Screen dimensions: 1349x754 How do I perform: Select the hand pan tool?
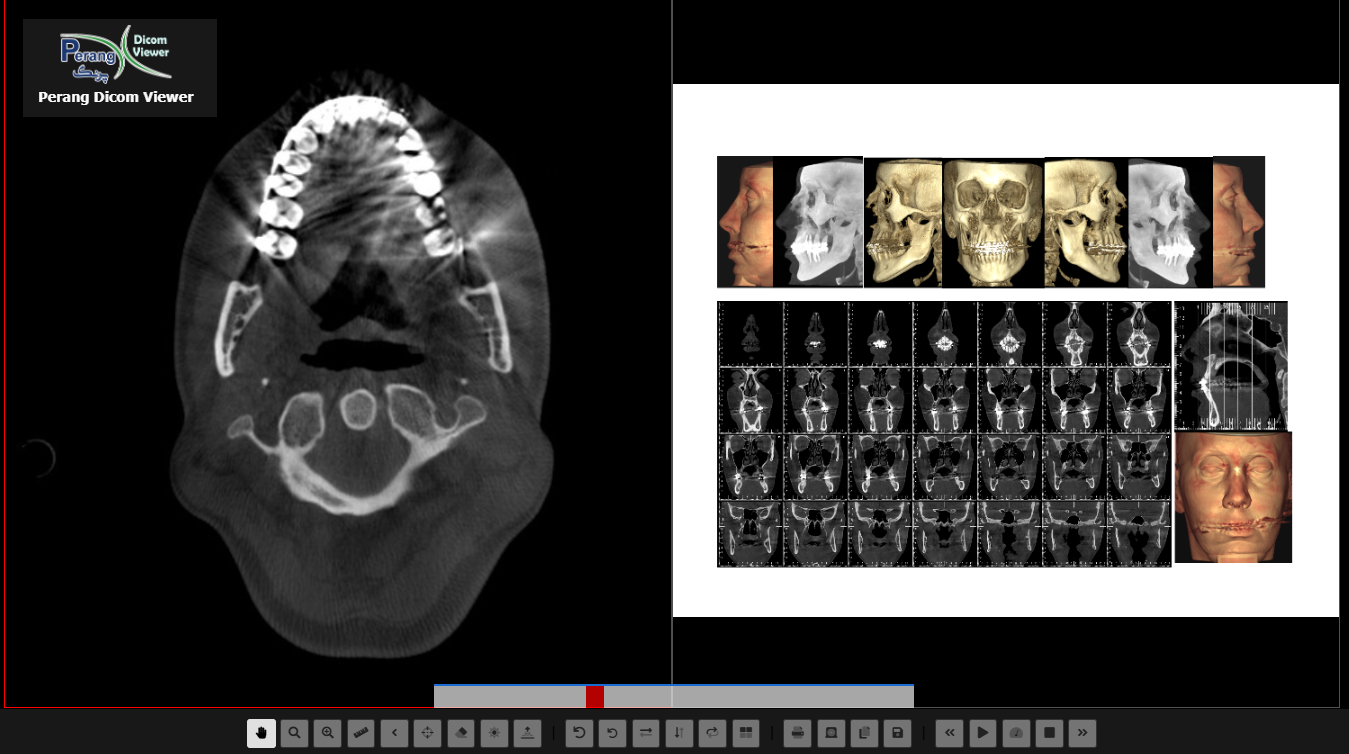click(x=261, y=733)
